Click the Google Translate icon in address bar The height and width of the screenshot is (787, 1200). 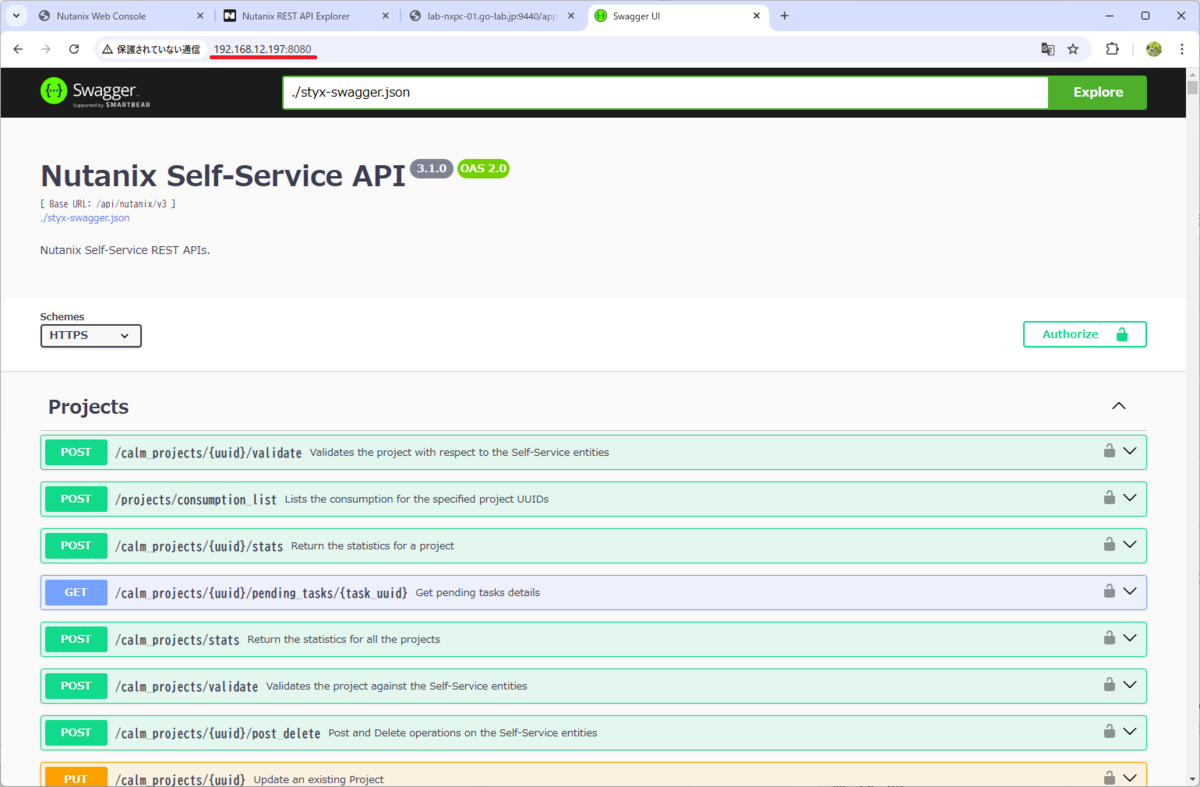(1047, 49)
